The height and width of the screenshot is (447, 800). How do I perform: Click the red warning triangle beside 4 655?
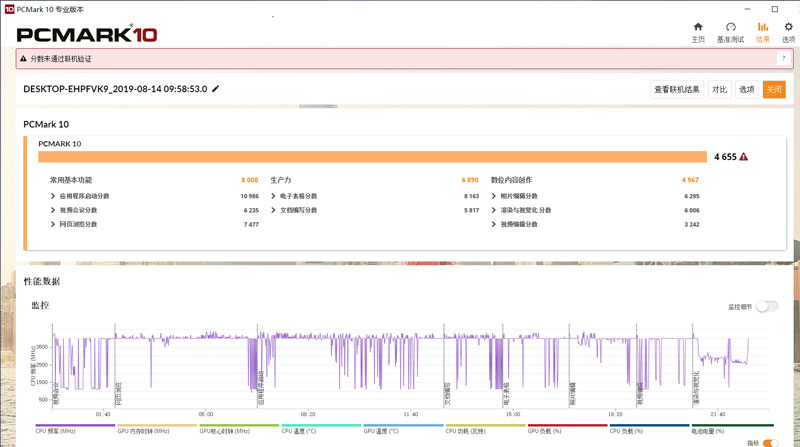click(x=743, y=157)
